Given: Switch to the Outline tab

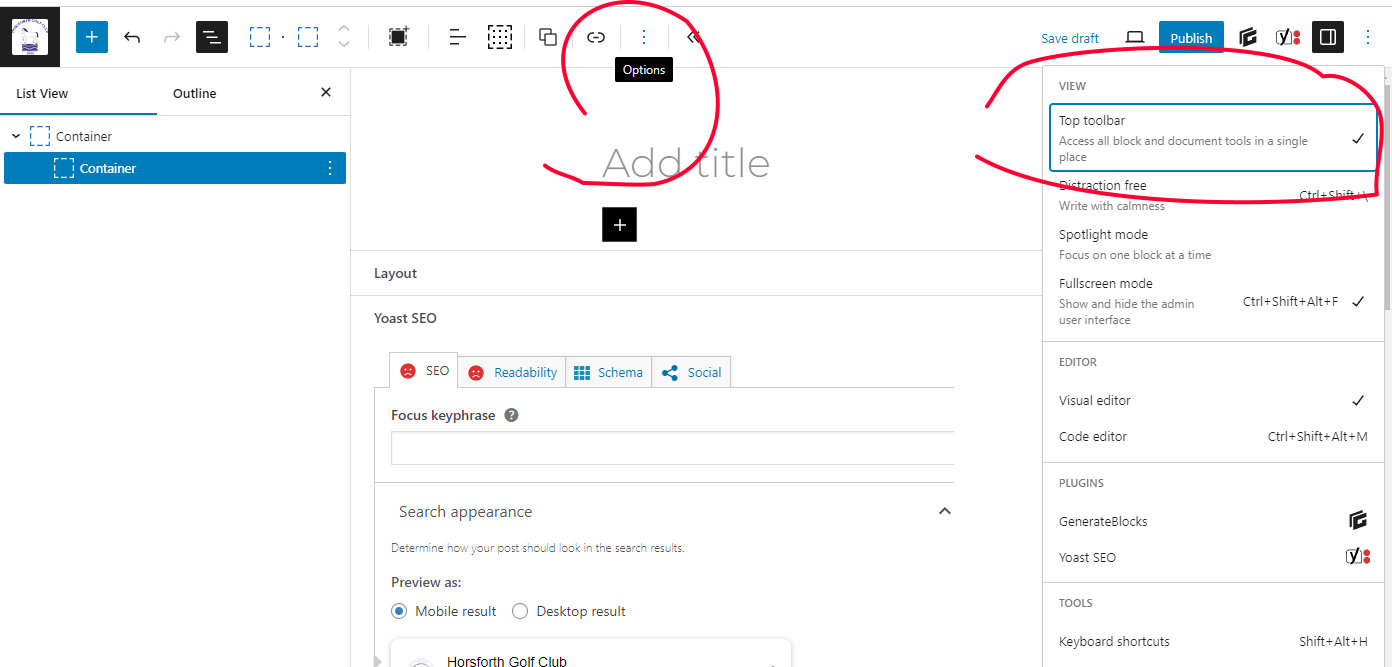Looking at the screenshot, I should [x=194, y=93].
